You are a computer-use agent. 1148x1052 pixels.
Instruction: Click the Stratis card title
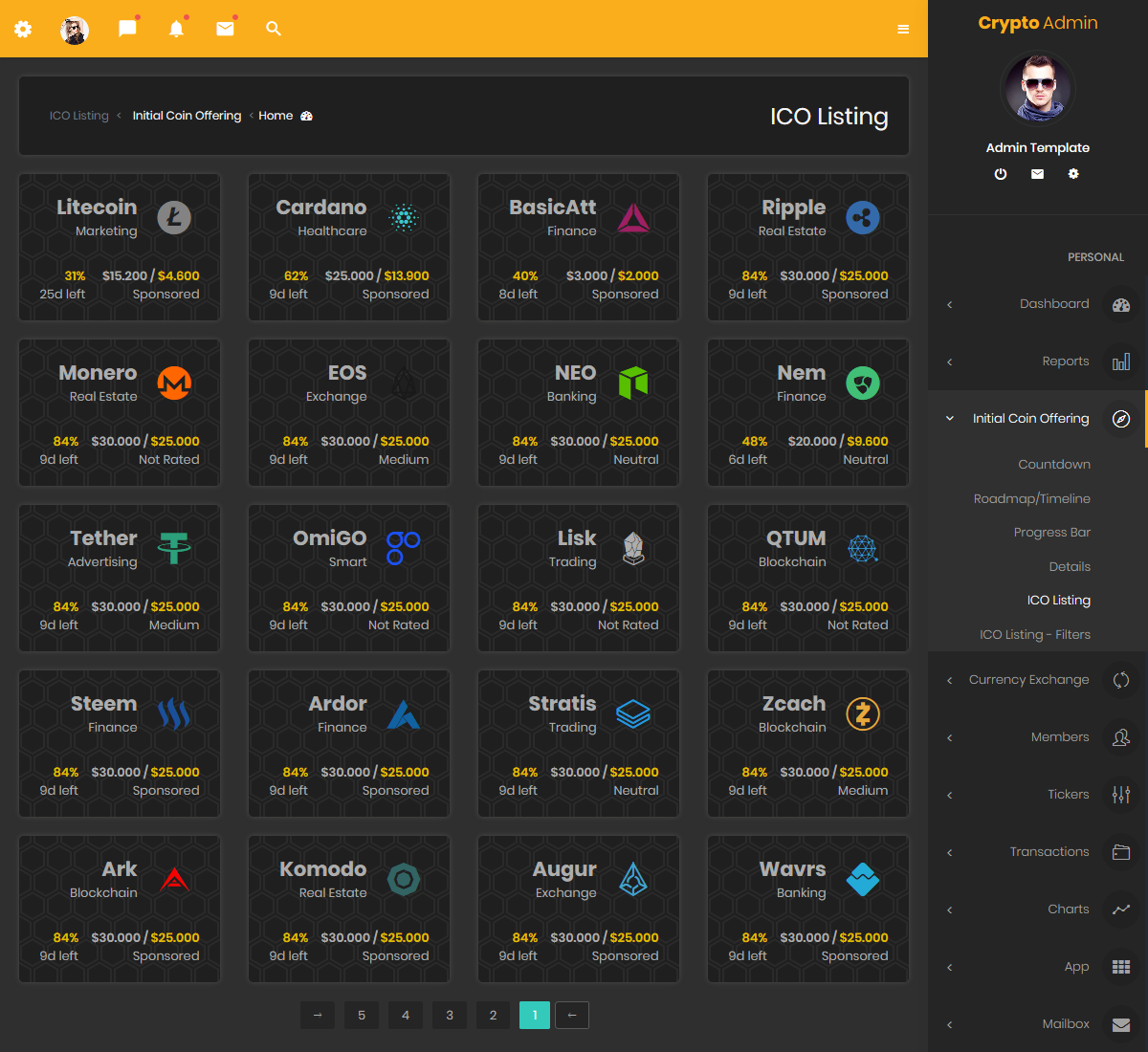coord(563,704)
